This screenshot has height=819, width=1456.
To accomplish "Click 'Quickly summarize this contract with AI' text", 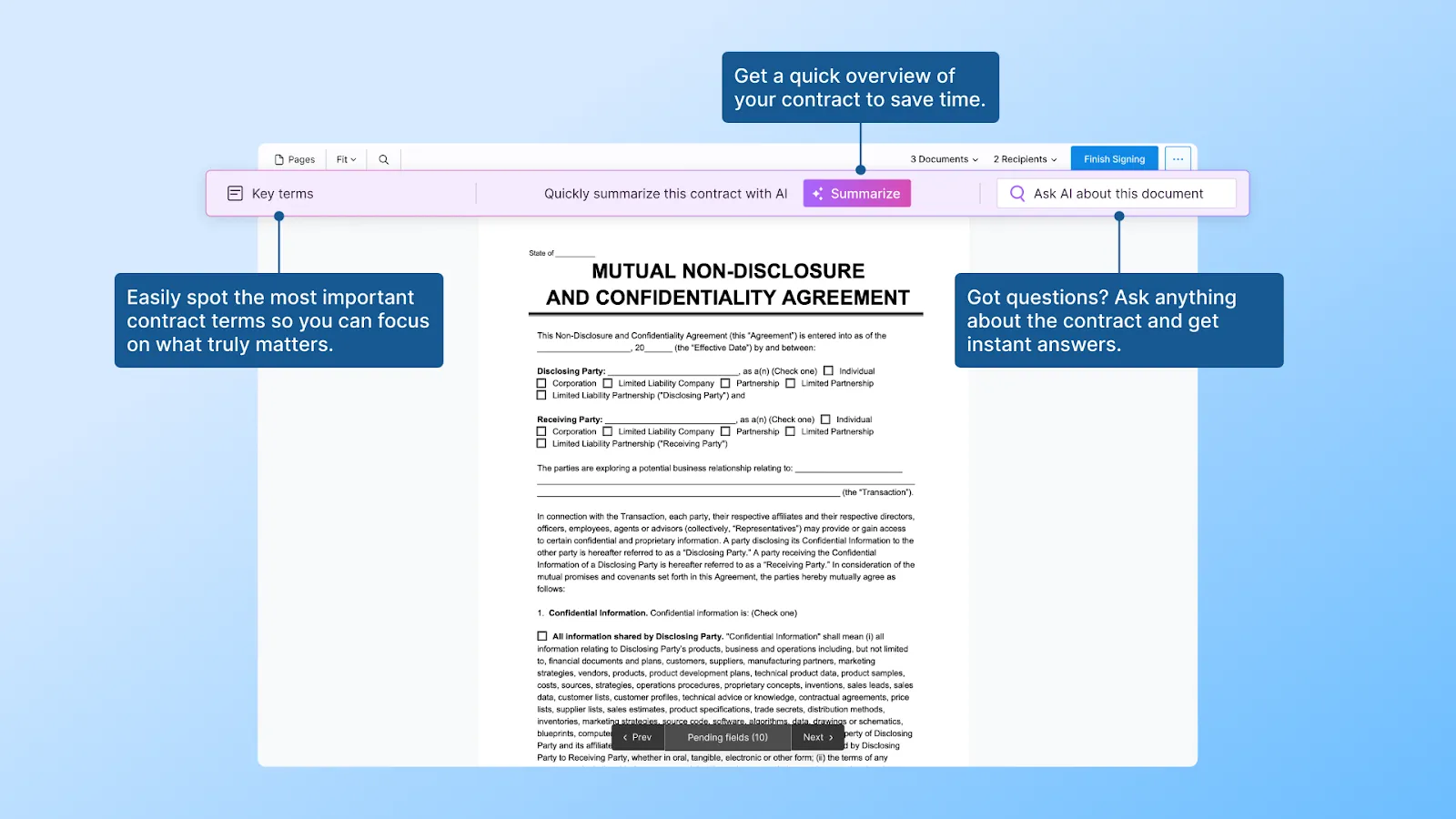I will click(665, 194).
